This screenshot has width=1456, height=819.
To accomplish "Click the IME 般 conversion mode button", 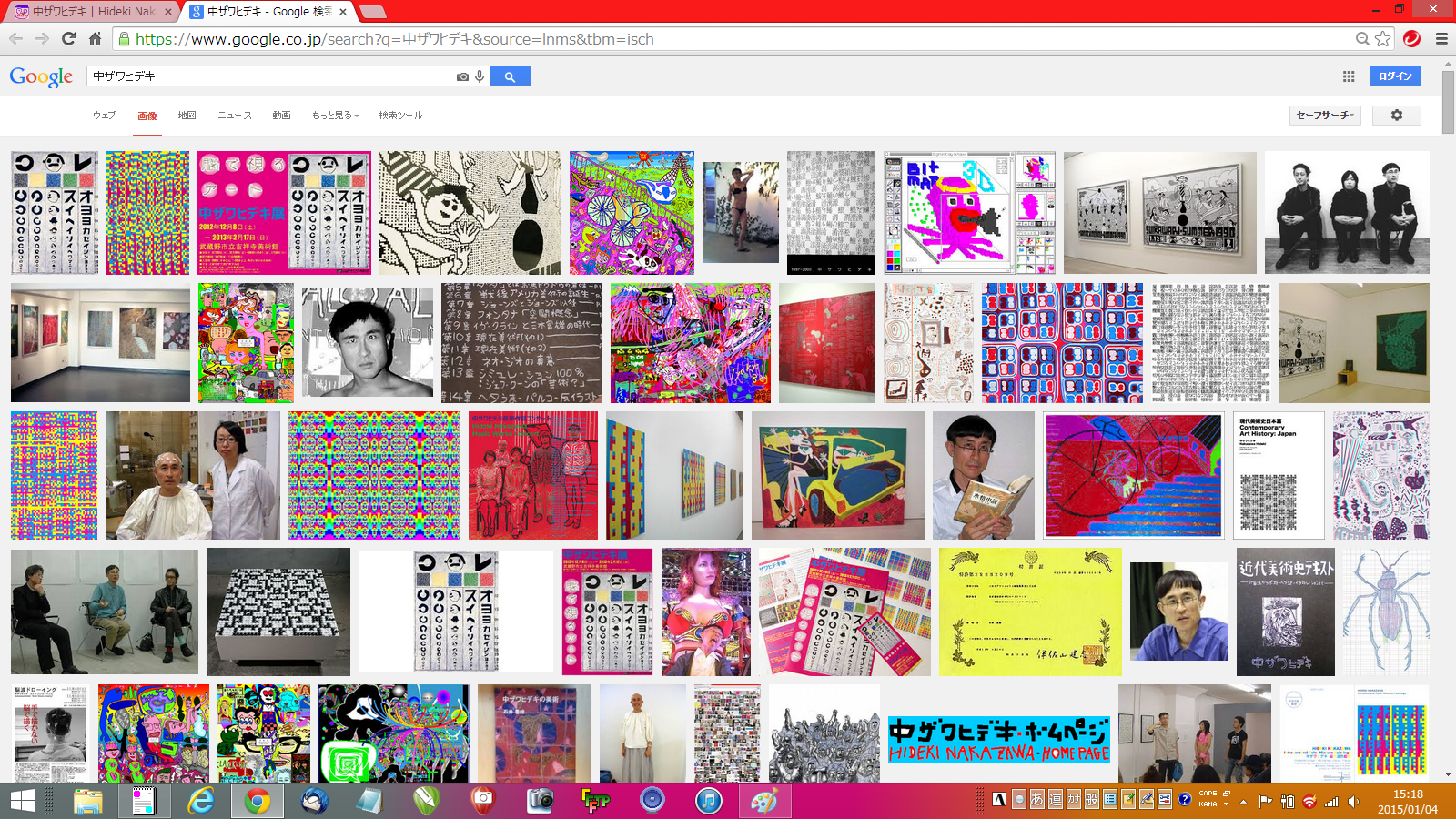I will 1092,800.
